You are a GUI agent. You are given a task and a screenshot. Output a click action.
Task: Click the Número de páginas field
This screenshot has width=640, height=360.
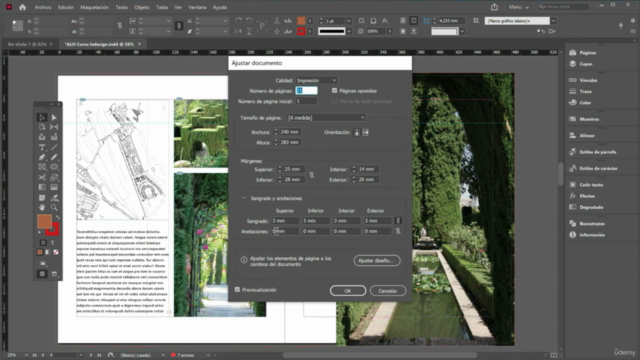tap(307, 91)
